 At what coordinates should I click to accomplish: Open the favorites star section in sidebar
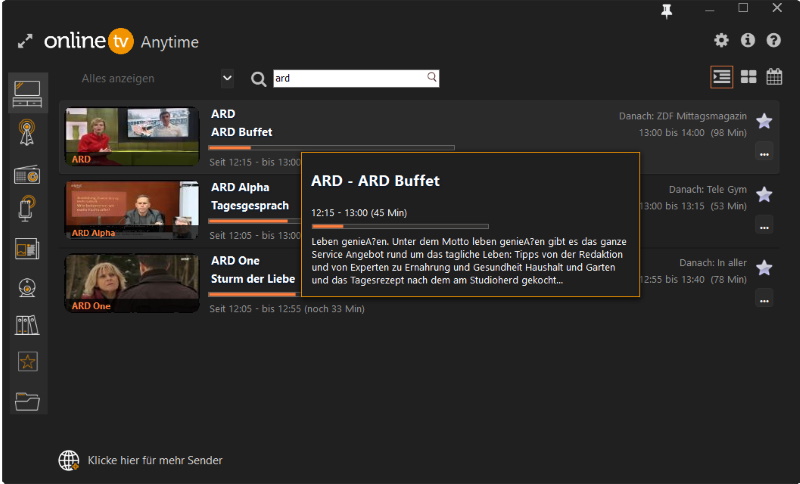[27, 362]
